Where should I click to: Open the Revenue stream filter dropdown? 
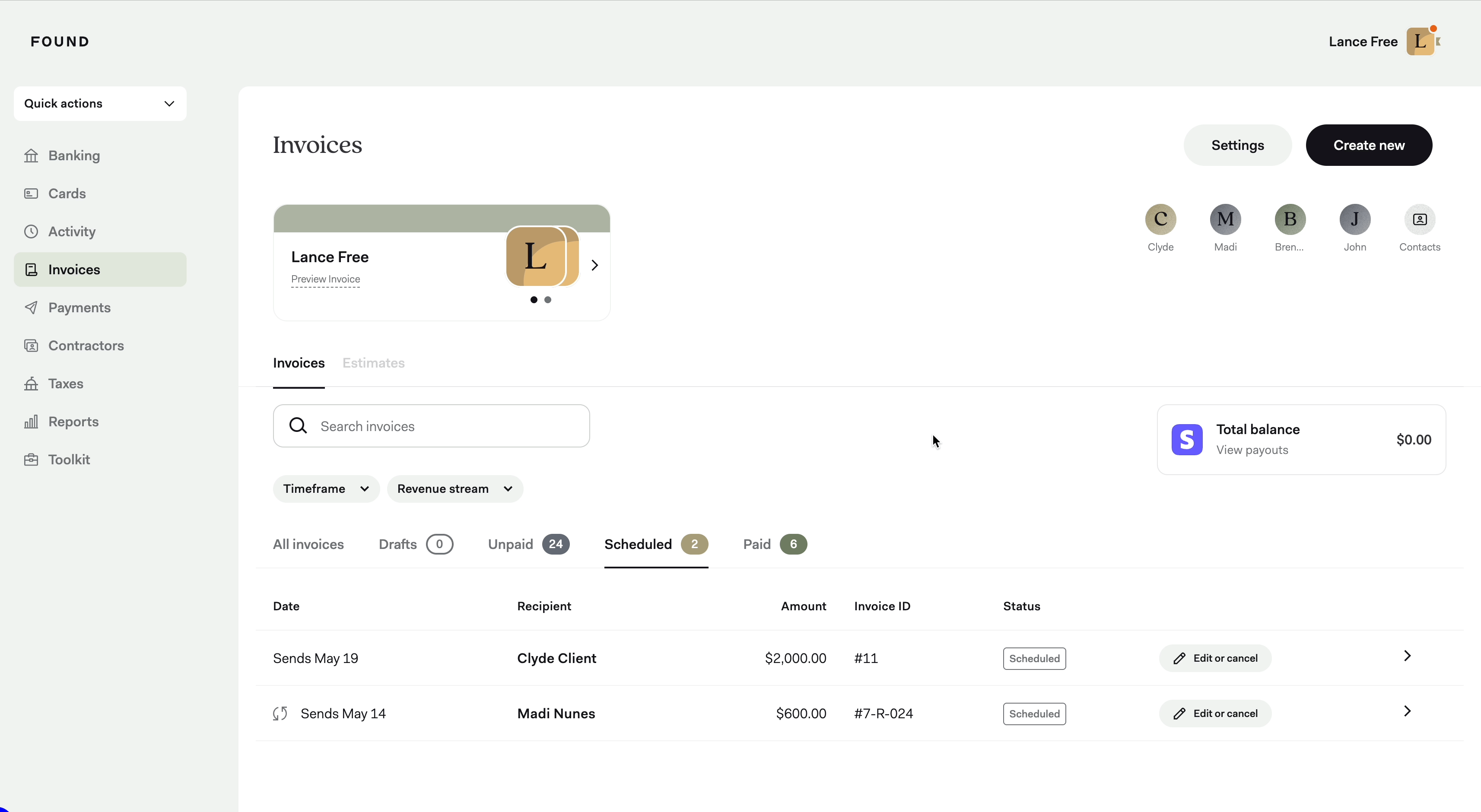point(455,489)
